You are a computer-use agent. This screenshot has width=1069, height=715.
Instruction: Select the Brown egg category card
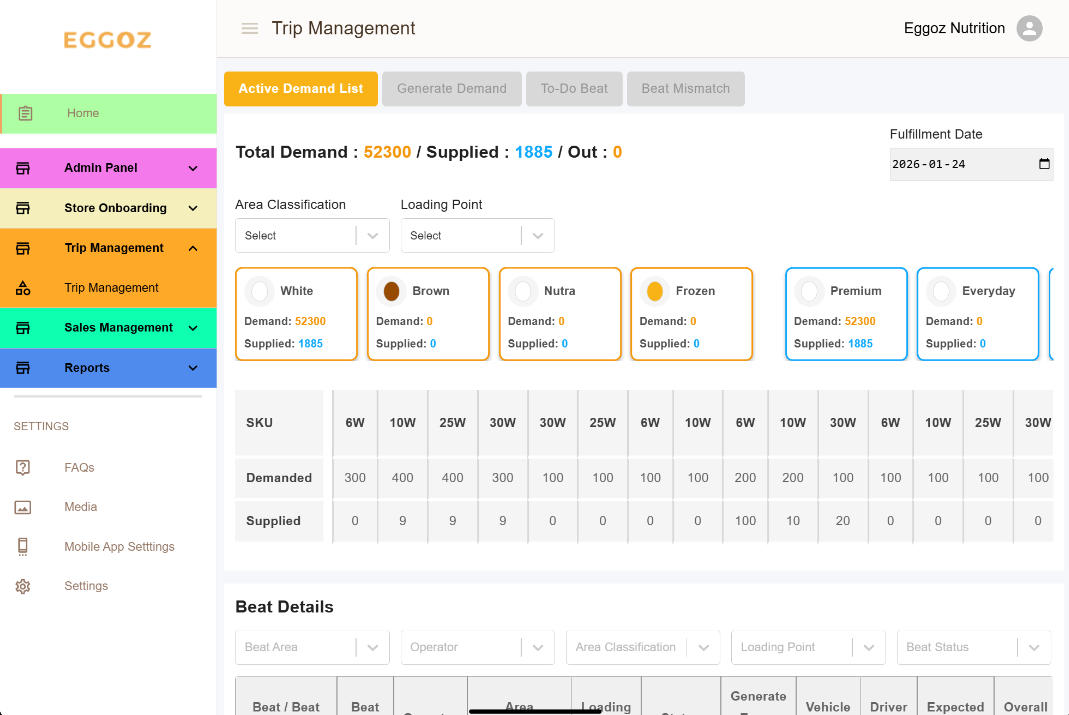428,313
